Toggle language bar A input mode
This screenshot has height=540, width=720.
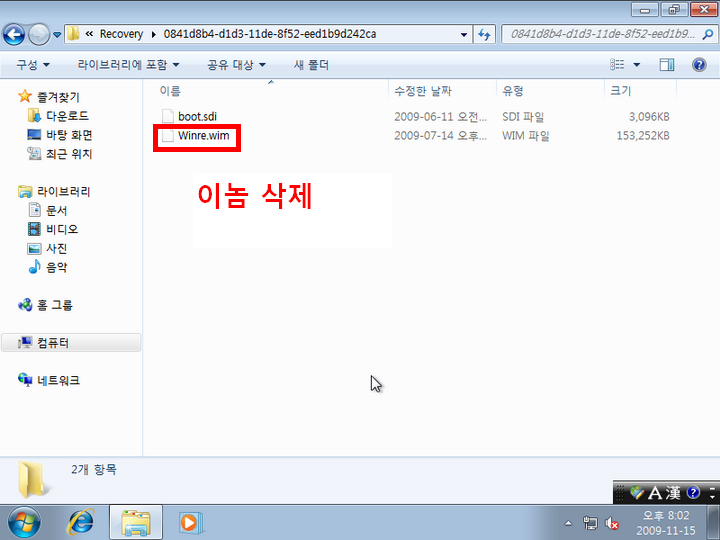[x=655, y=493]
